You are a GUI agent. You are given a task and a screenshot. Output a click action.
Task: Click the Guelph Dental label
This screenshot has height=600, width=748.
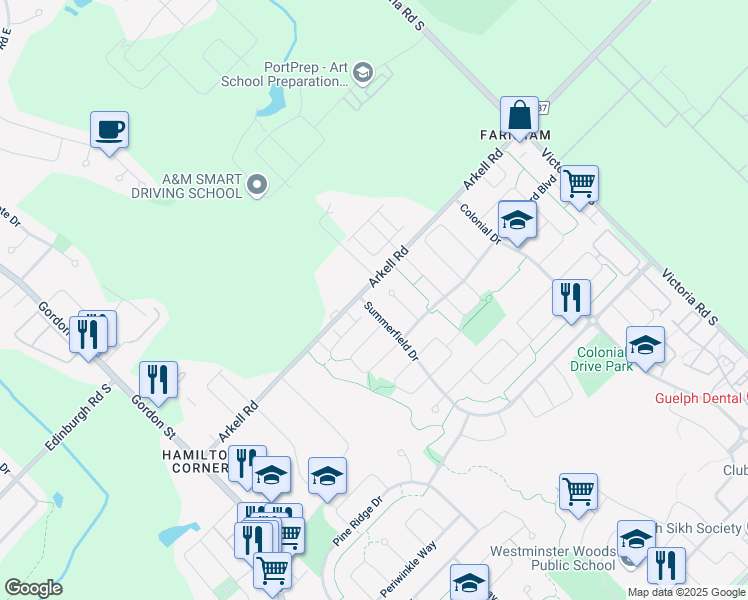[698, 398]
